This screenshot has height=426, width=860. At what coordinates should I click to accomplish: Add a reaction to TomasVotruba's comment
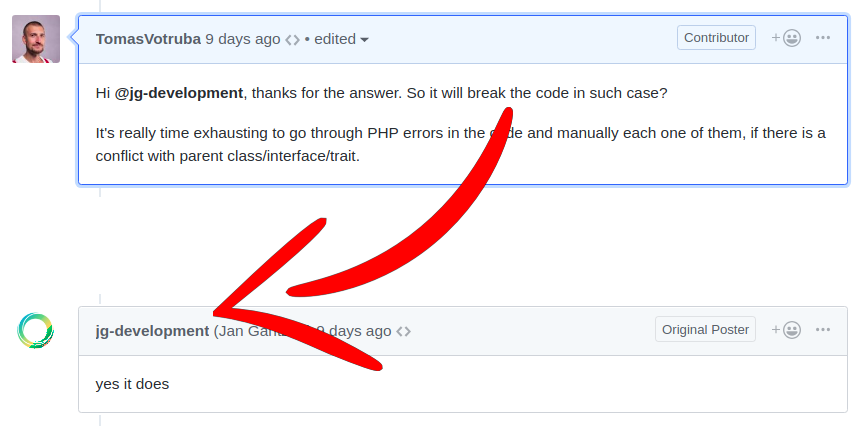coord(786,38)
